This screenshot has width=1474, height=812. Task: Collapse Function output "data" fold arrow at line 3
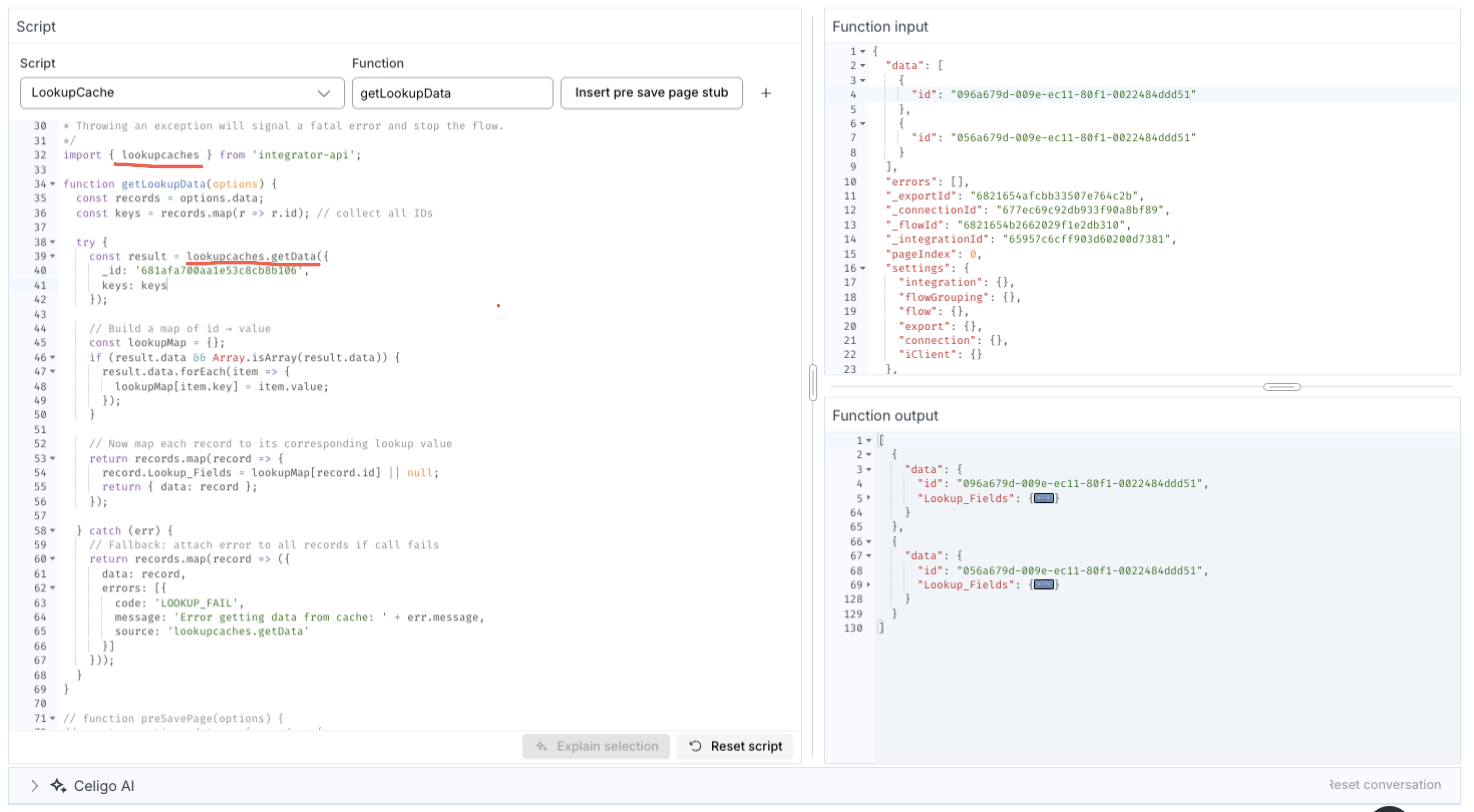tap(868, 470)
